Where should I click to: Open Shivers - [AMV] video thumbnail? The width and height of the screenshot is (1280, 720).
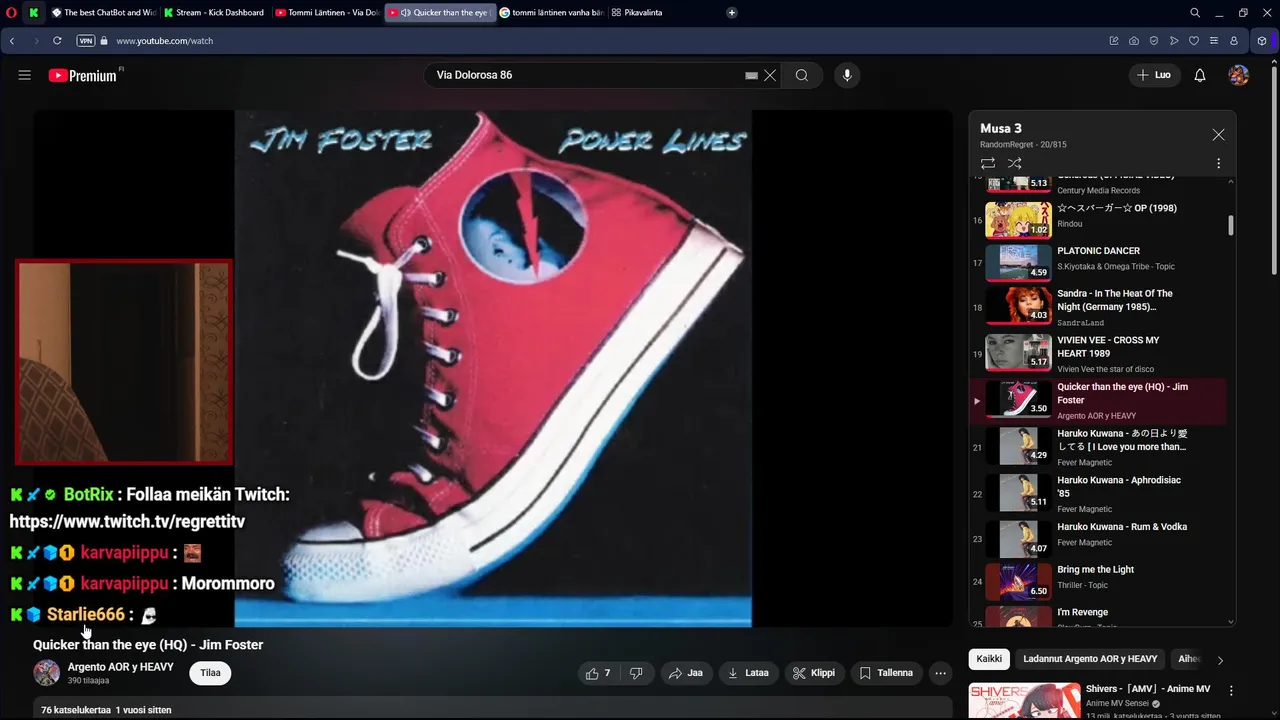(x=1024, y=701)
